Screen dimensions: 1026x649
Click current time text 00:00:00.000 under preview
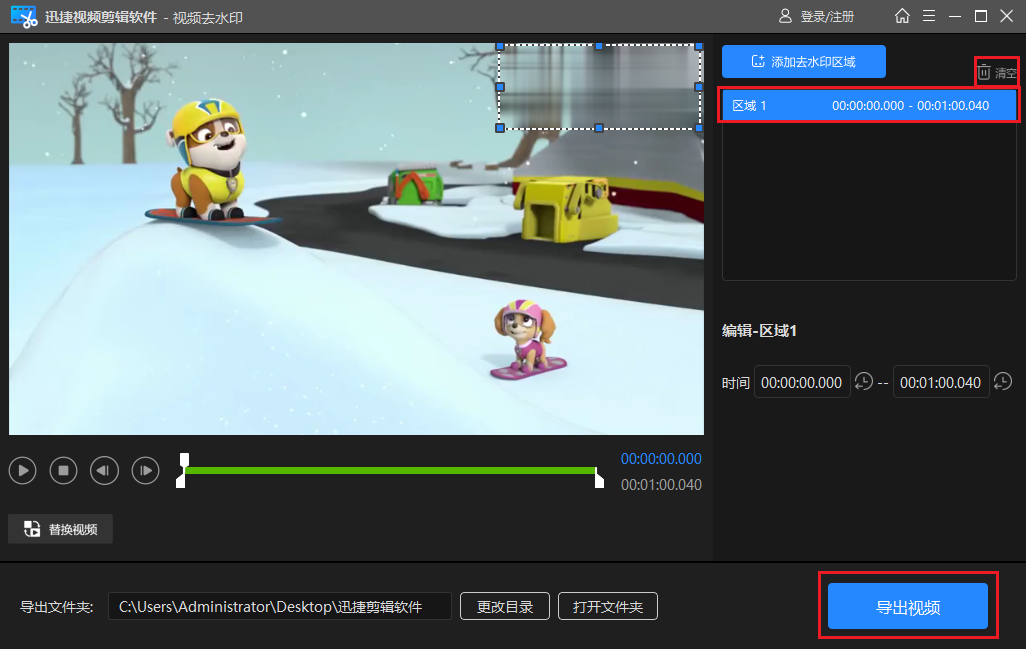[x=661, y=459]
